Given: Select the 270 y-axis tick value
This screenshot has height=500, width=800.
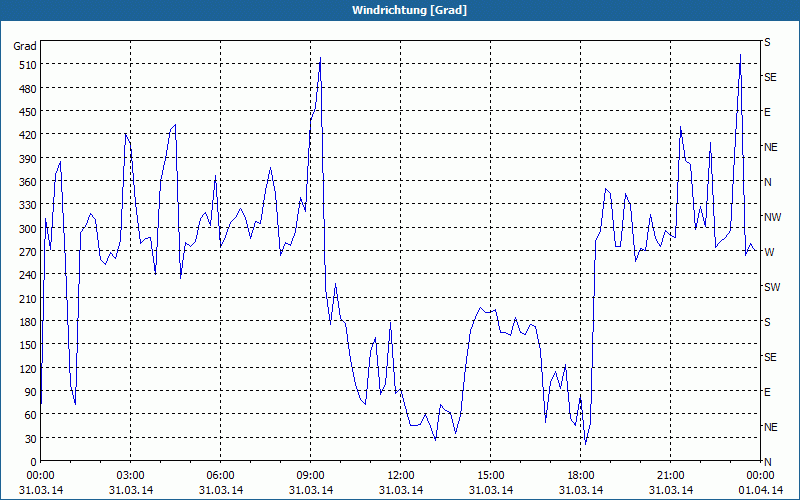Looking at the screenshot, I should coord(28,252).
